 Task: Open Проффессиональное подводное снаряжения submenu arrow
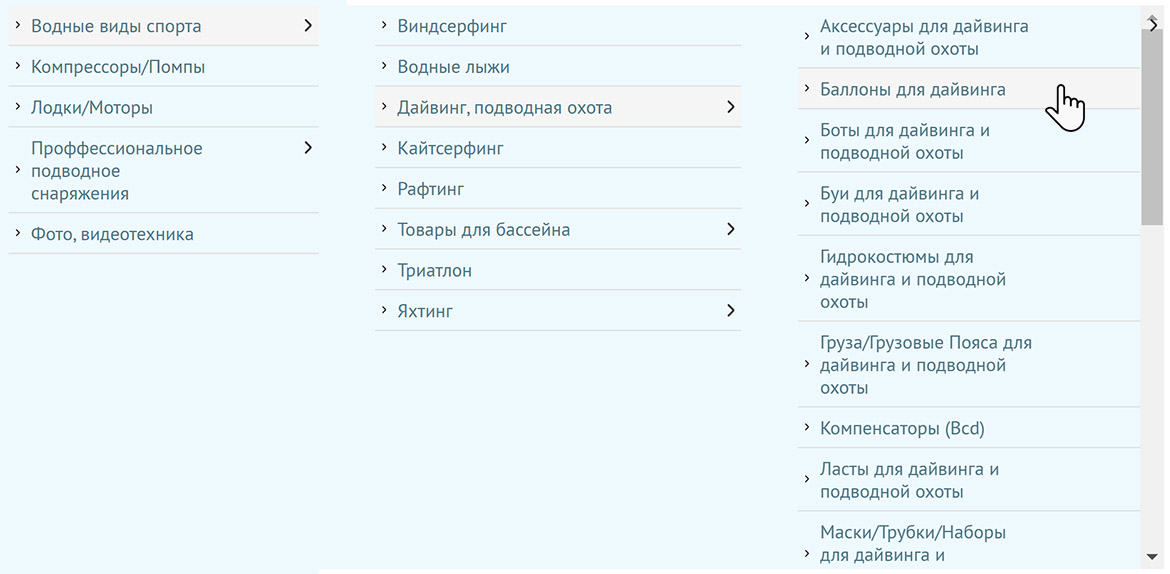click(x=307, y=148)
